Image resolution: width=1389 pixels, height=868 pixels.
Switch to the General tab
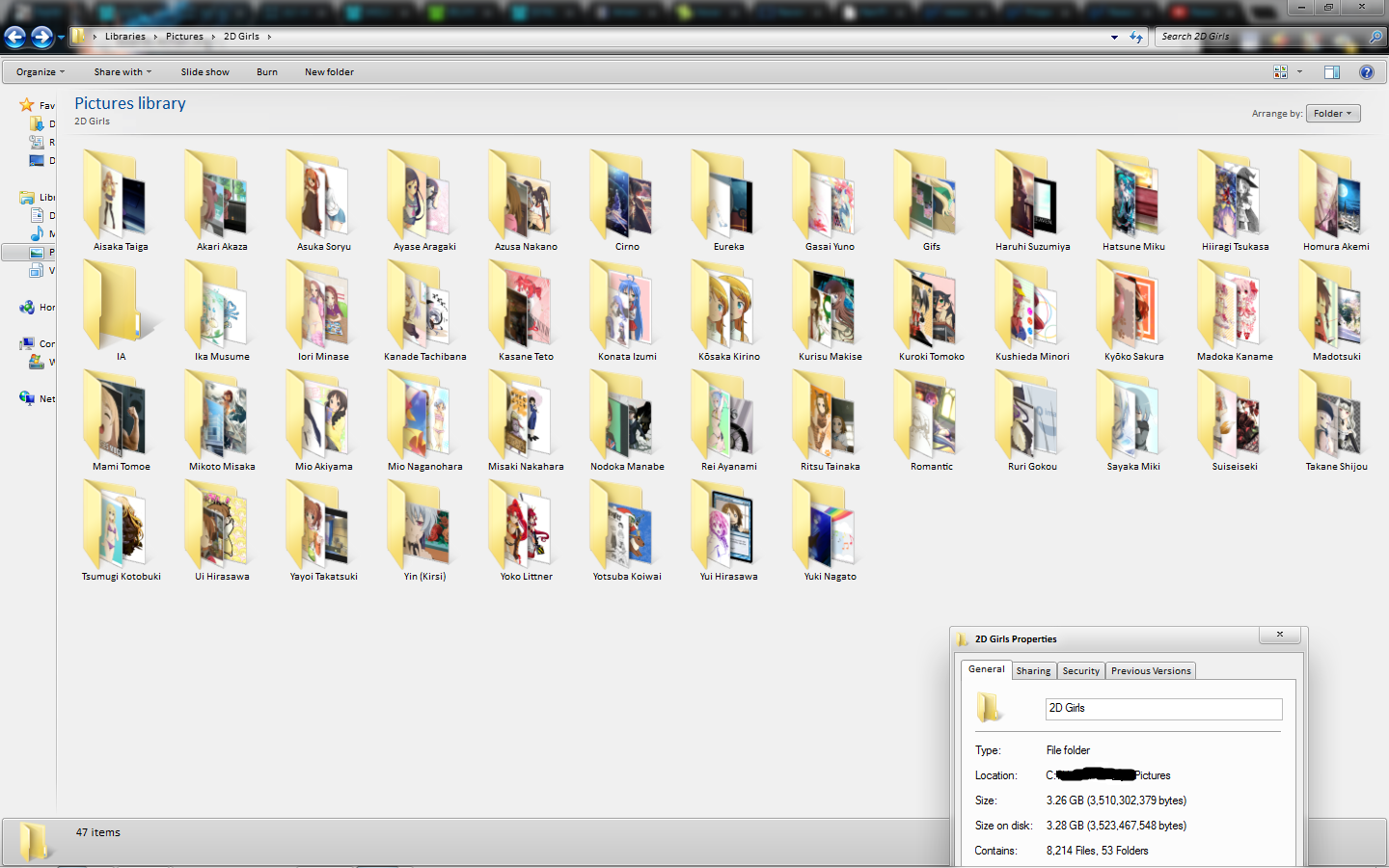coord(986,669)
